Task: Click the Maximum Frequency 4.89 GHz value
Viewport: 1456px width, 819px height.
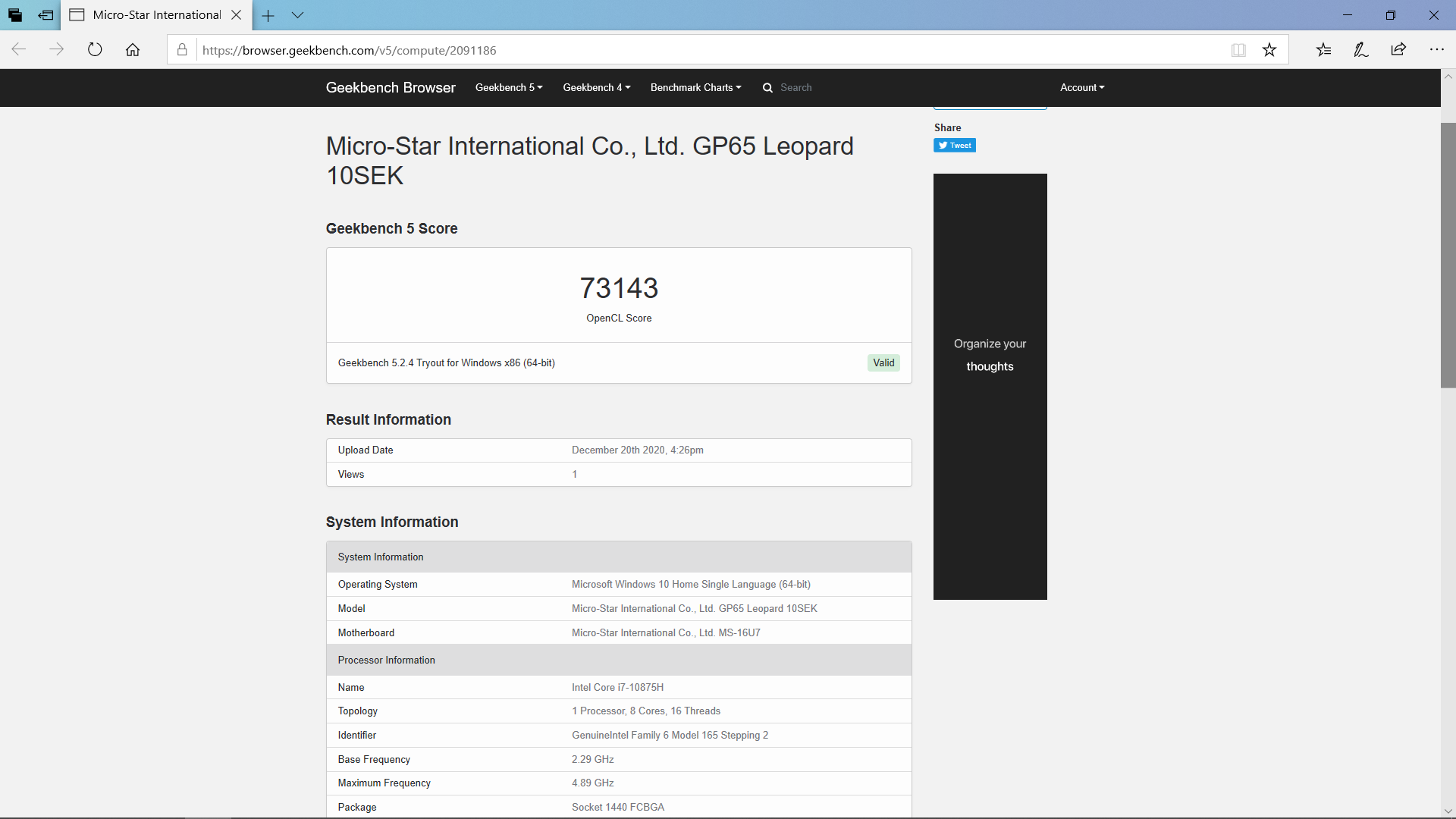Action: point(593,783)
